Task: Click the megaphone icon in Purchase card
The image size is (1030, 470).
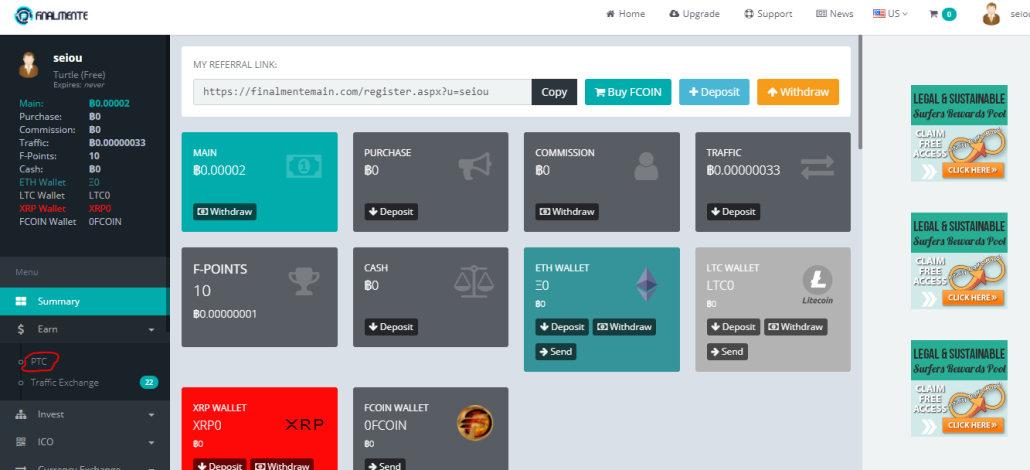Action: (475, 166)
